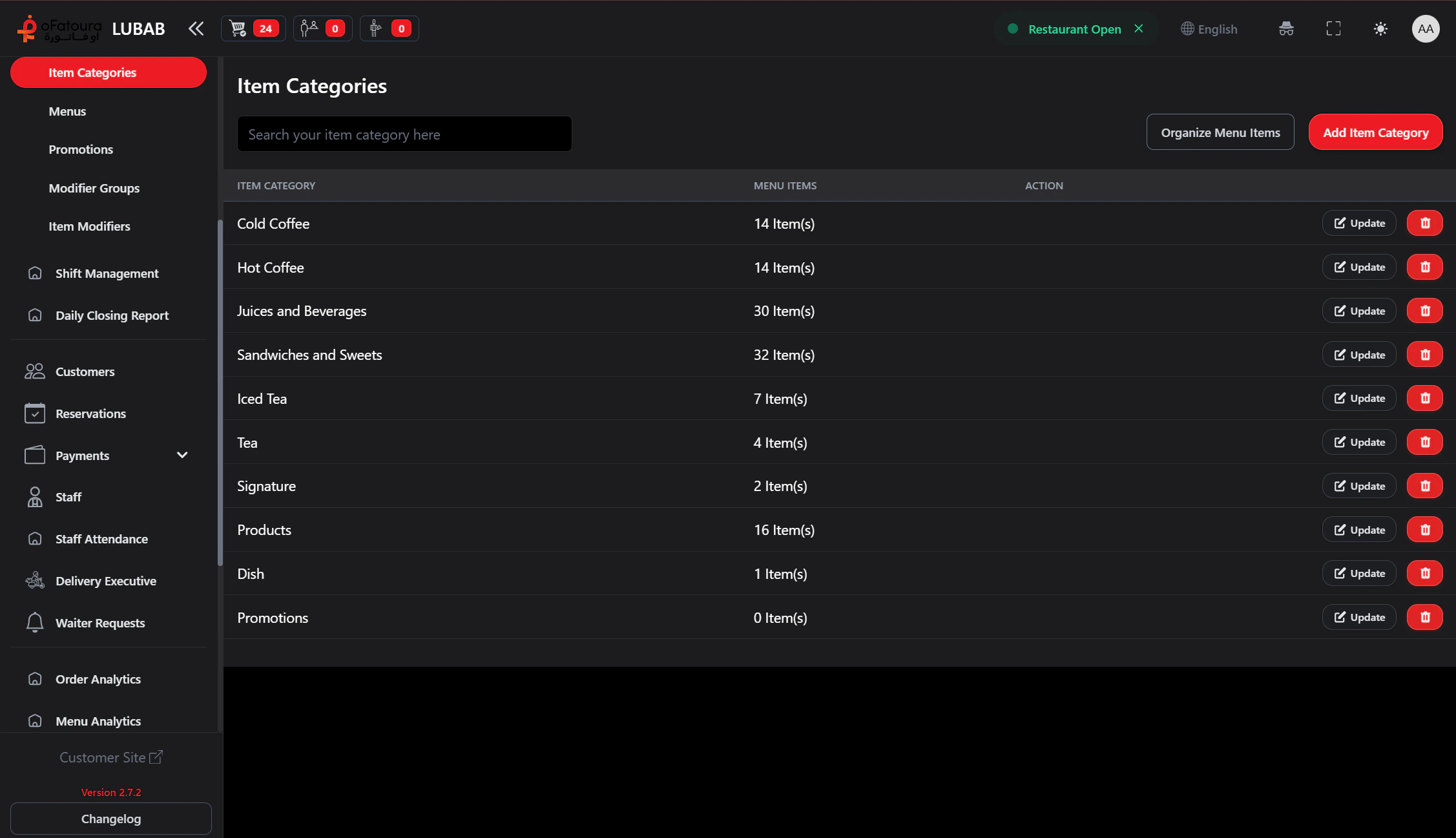Toggle fullscreen mode icon

click(1333, 28)
